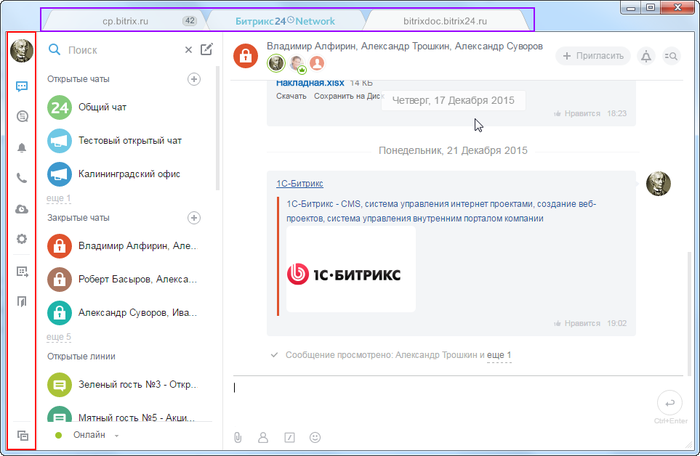Image resolution: width=700 pixels, height=456 pixels.
Task: Open the Общий чат conversation
Action: [x=124, y=108]
